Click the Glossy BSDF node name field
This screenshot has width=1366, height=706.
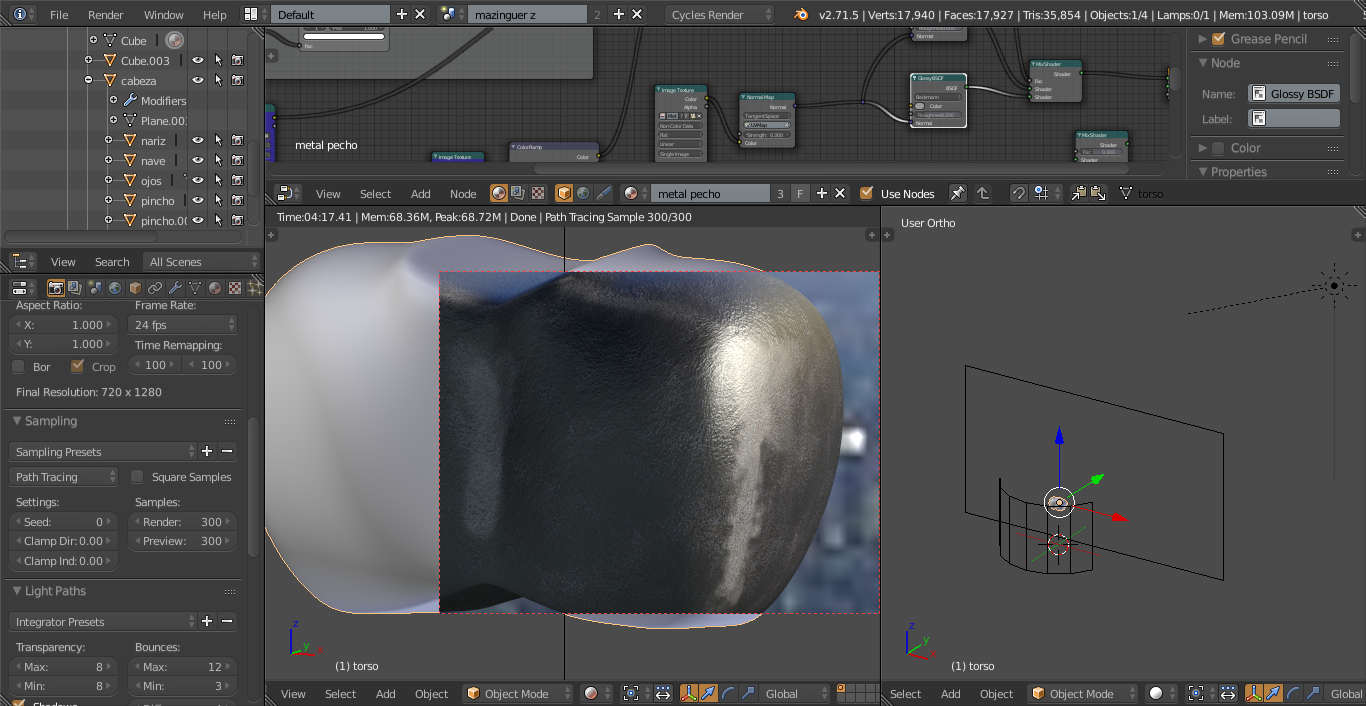pos(1294,93)
